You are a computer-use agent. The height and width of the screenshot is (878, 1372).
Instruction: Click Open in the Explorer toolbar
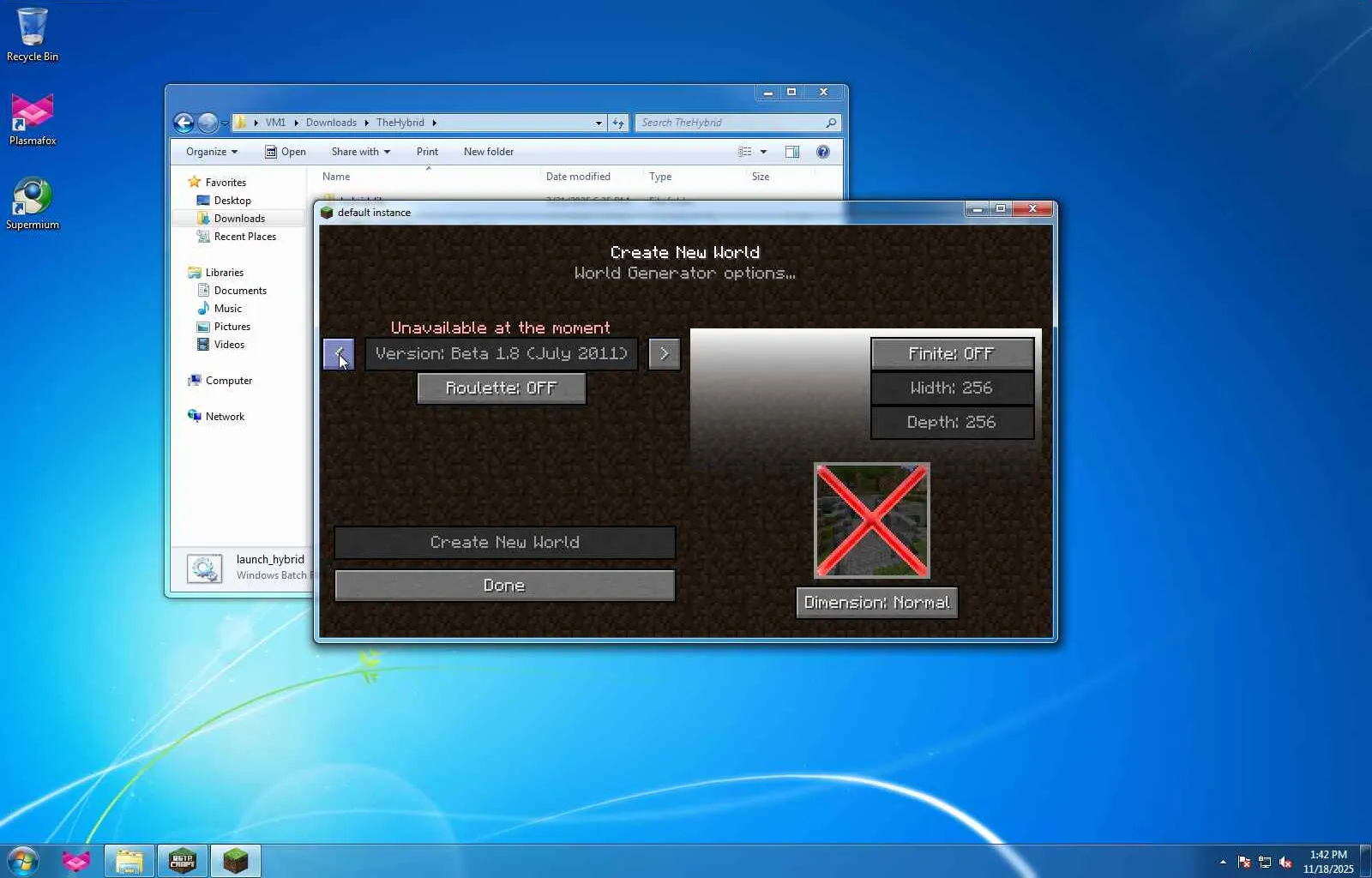pyautogui.click(x=286, y=152)
